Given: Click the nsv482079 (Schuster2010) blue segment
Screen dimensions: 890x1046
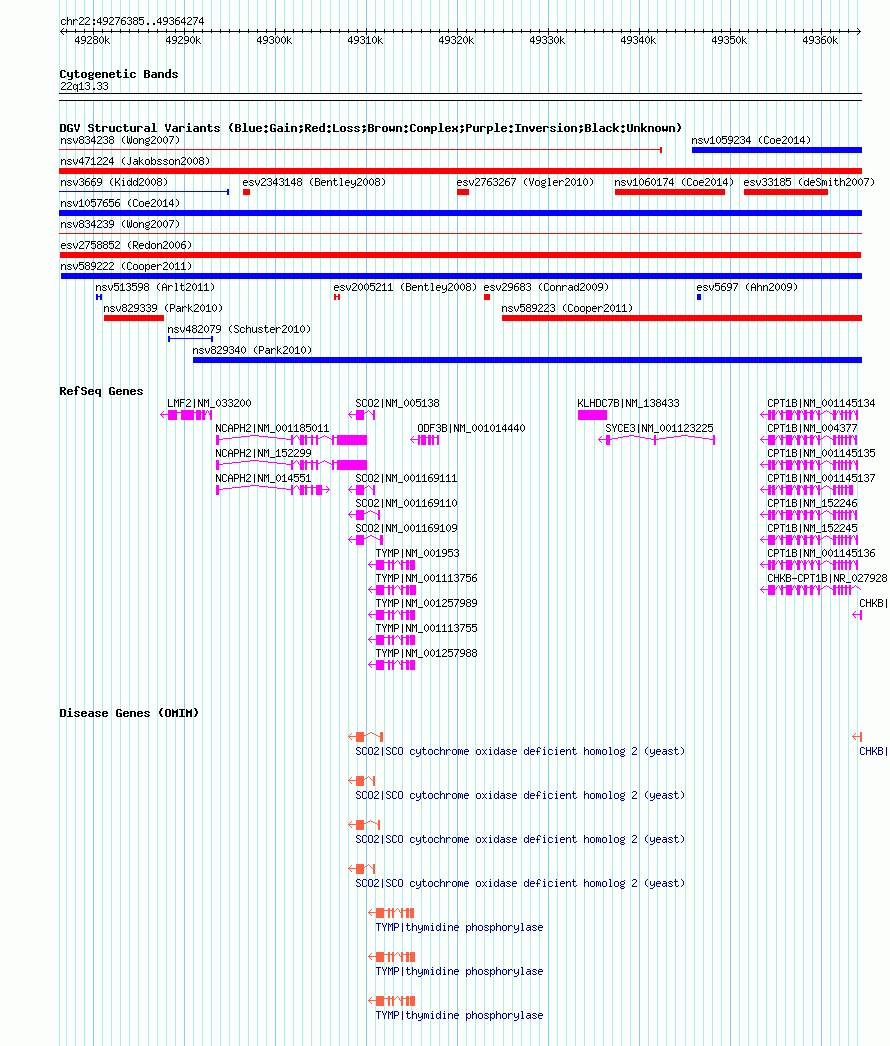Looking at the screenshot, I should [190, 339].
